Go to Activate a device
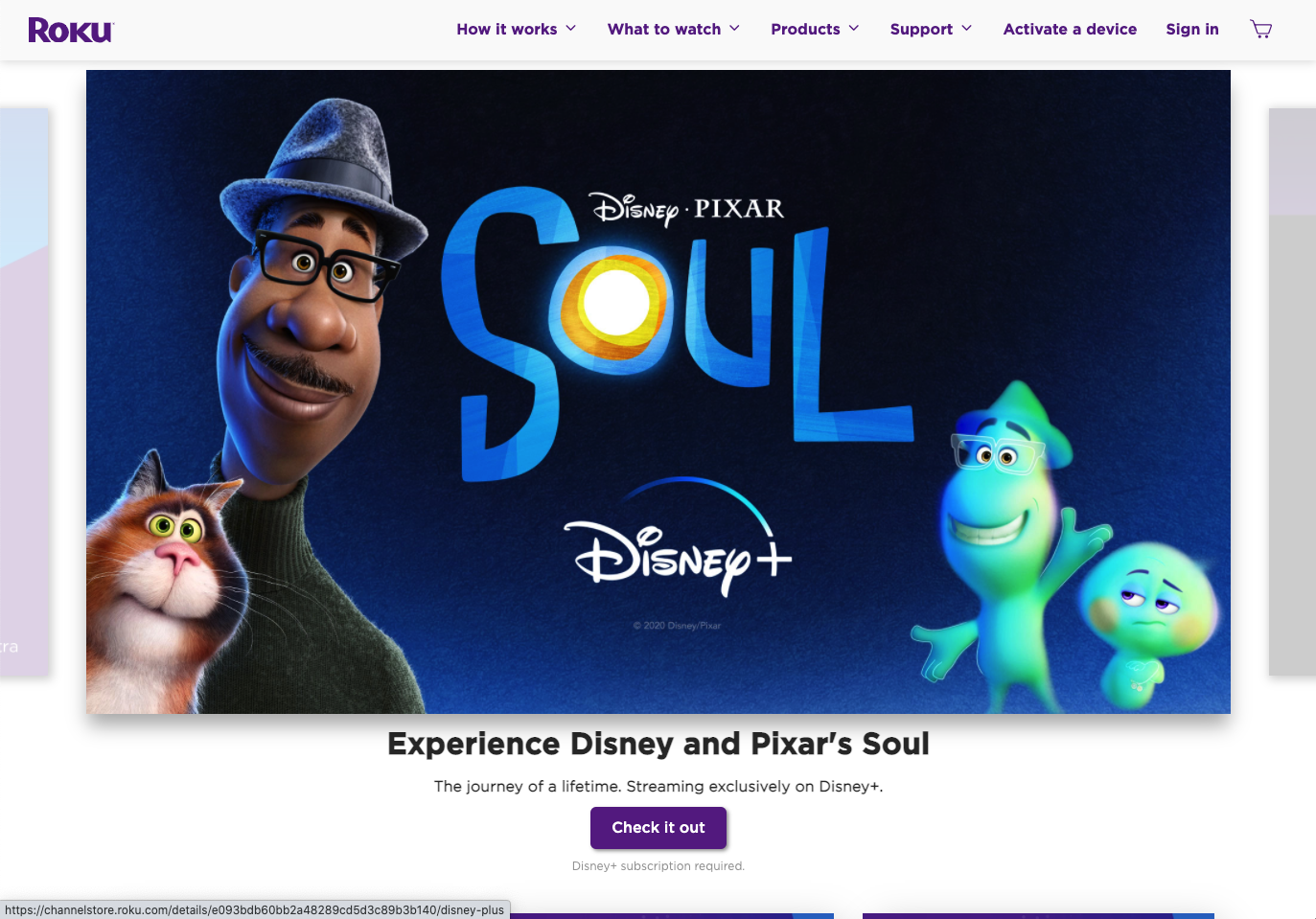 pyautogui.click(x=1070, y=30)
